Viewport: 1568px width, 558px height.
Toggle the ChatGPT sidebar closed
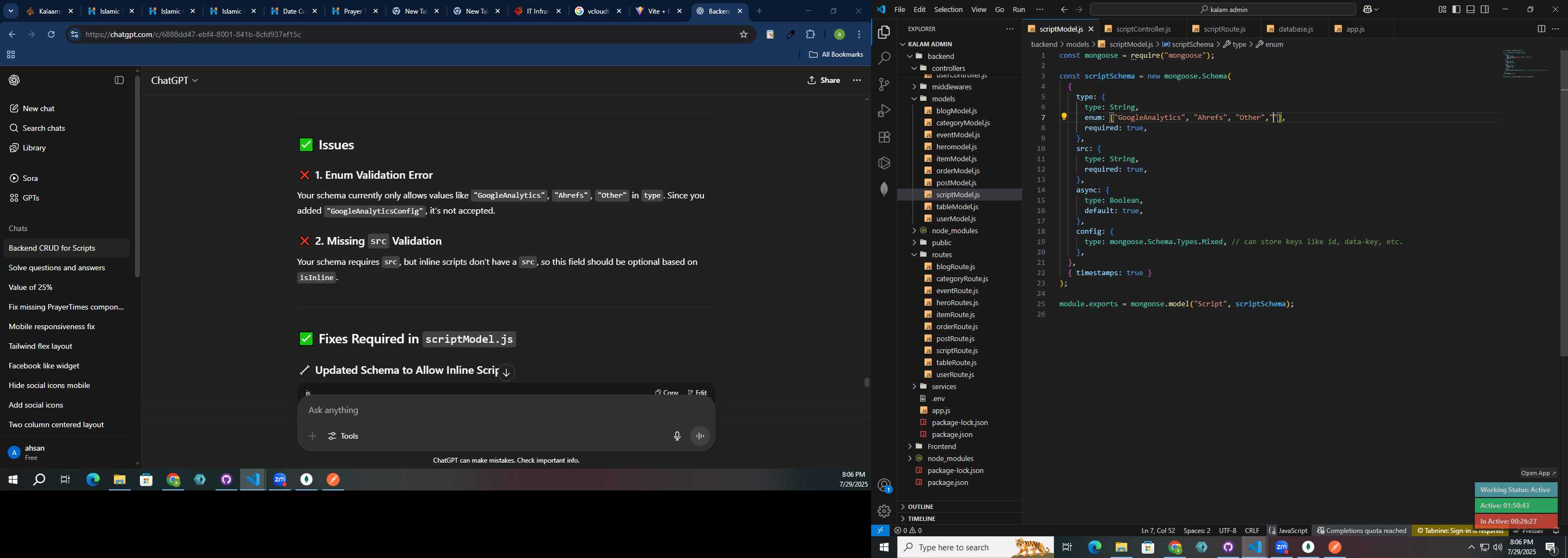(119, 81)
